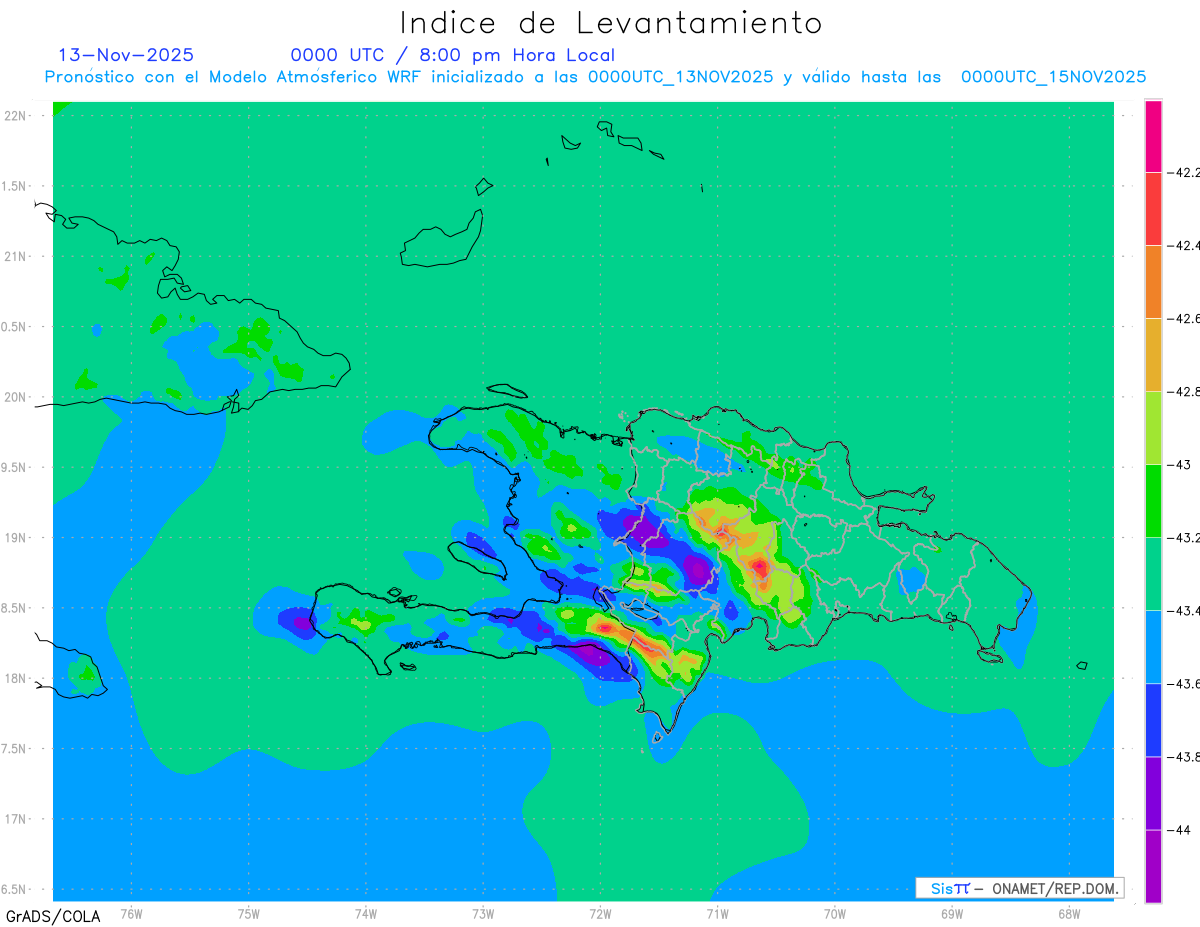Click the '68W' longitude label
The image size is (1200, 927).
coord(1069,913)
